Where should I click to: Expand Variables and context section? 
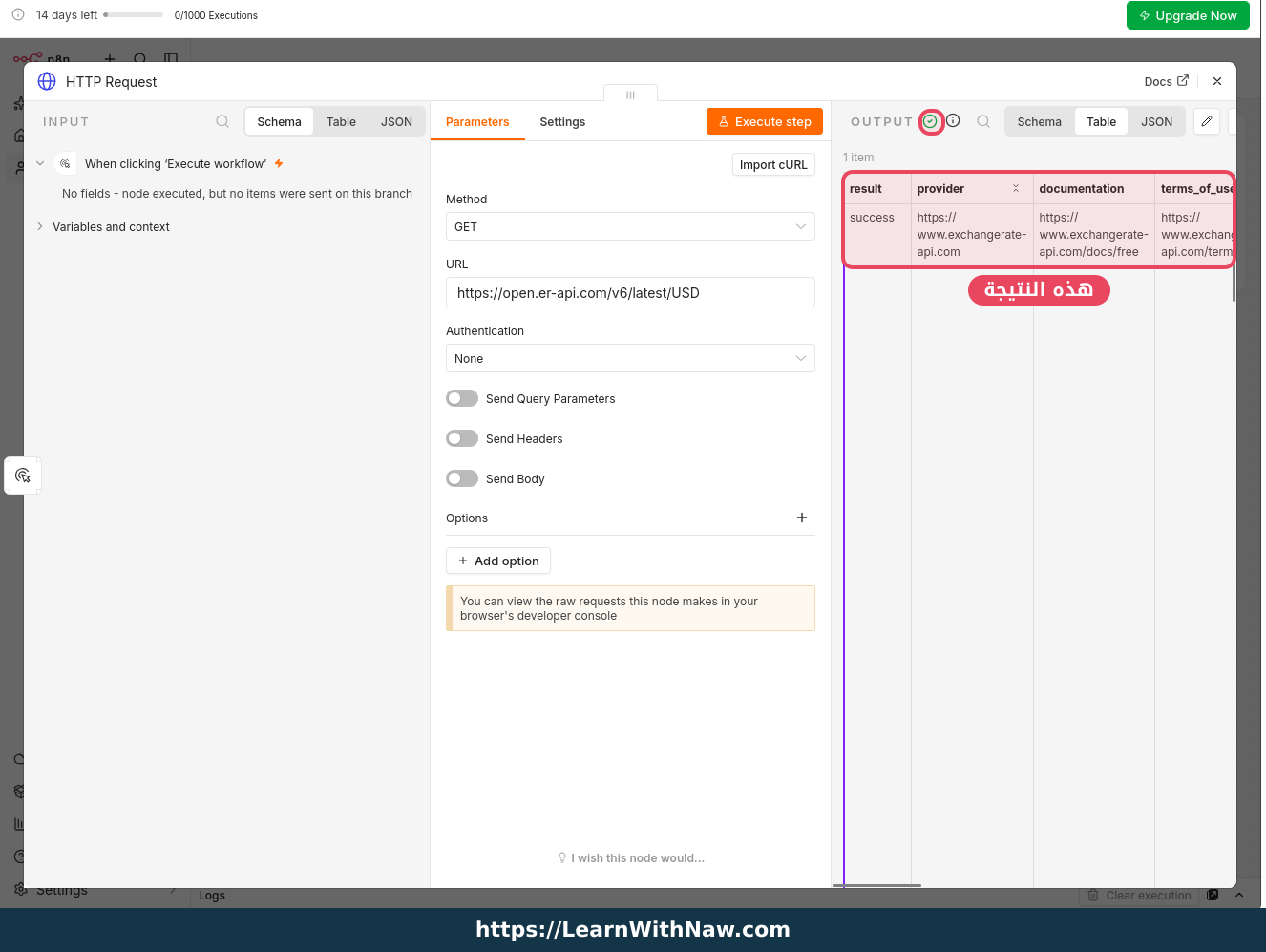tap(40, 226)
